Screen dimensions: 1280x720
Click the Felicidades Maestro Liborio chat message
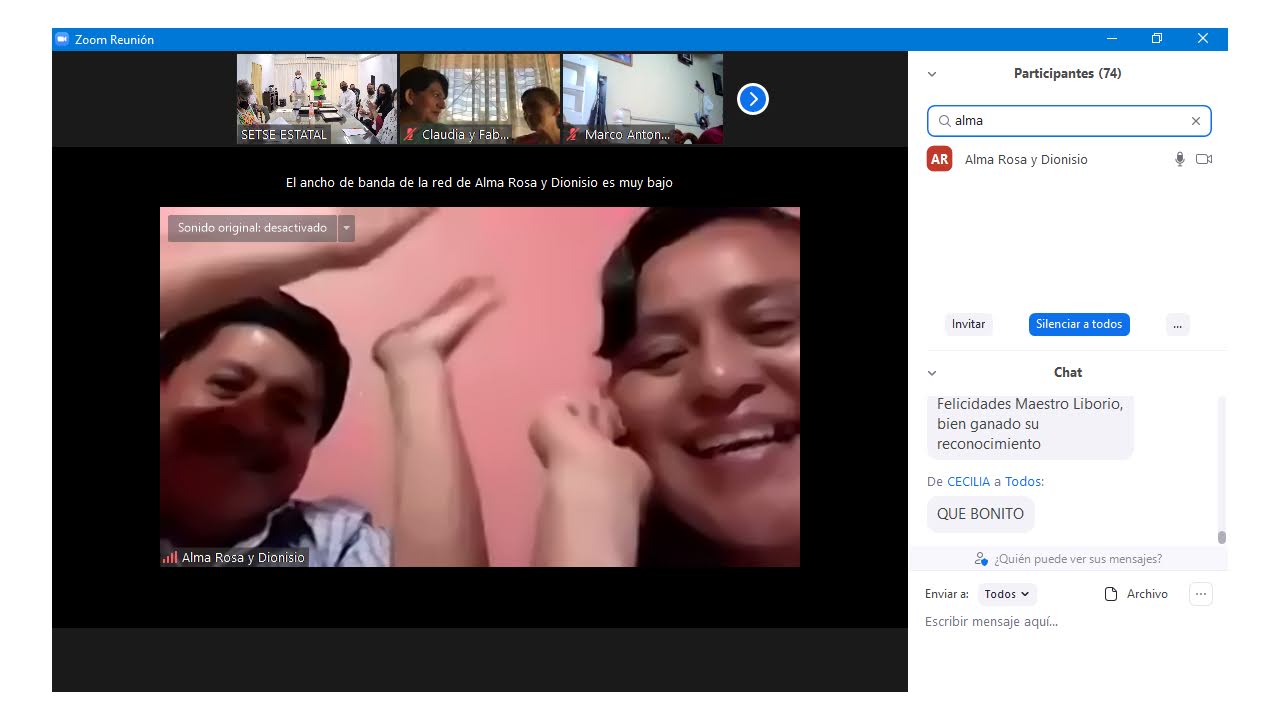[1030, 425]
